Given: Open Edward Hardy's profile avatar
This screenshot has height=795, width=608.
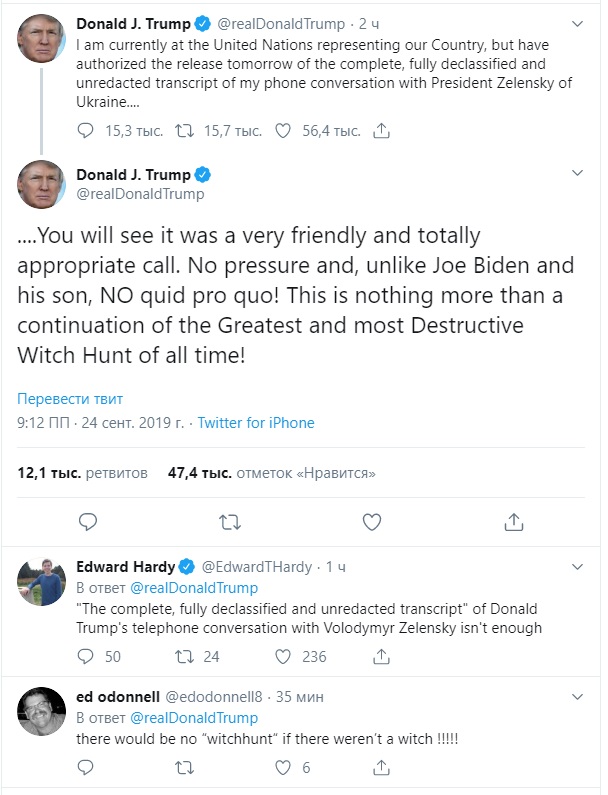Looking at the screenshot, I should tap(41, 582).
